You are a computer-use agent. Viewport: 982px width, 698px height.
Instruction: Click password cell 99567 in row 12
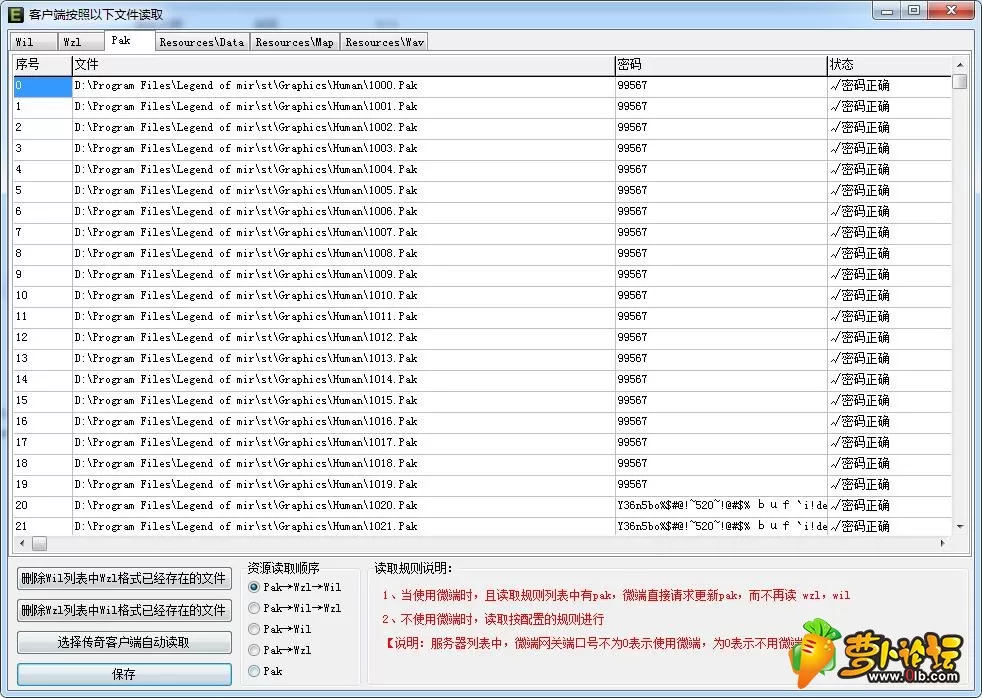click(x=721, y=337)
